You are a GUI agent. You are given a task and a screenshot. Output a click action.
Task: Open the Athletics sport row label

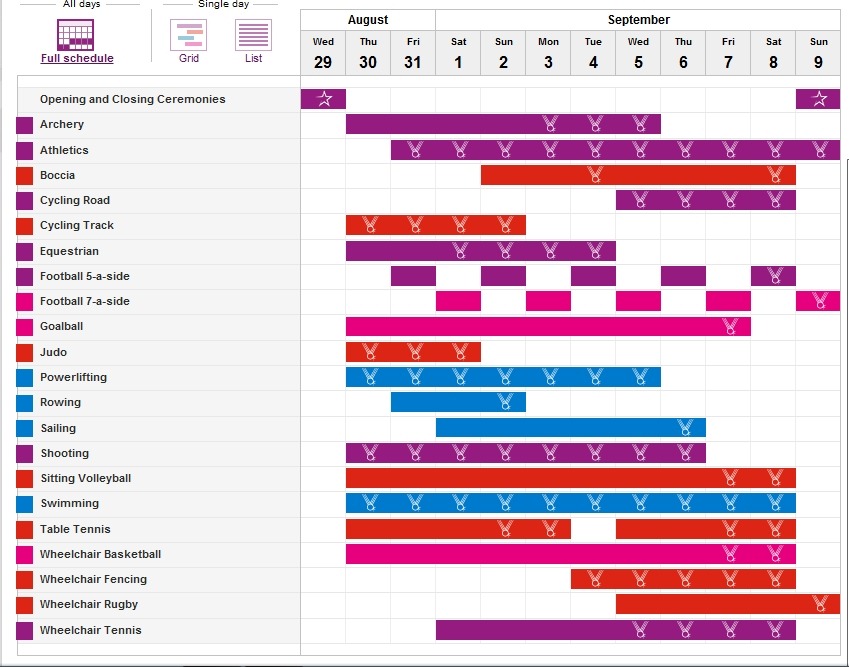[64, 150]
